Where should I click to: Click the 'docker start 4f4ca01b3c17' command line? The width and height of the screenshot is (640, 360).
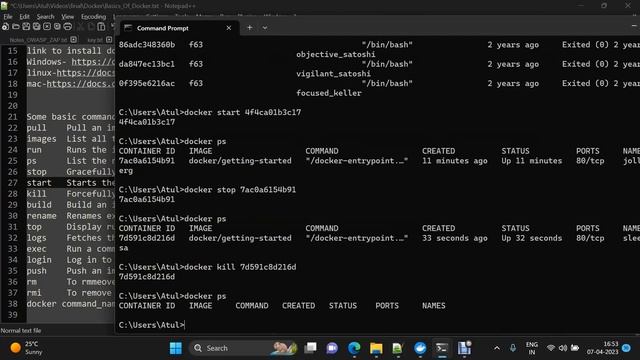click(210, 112)
